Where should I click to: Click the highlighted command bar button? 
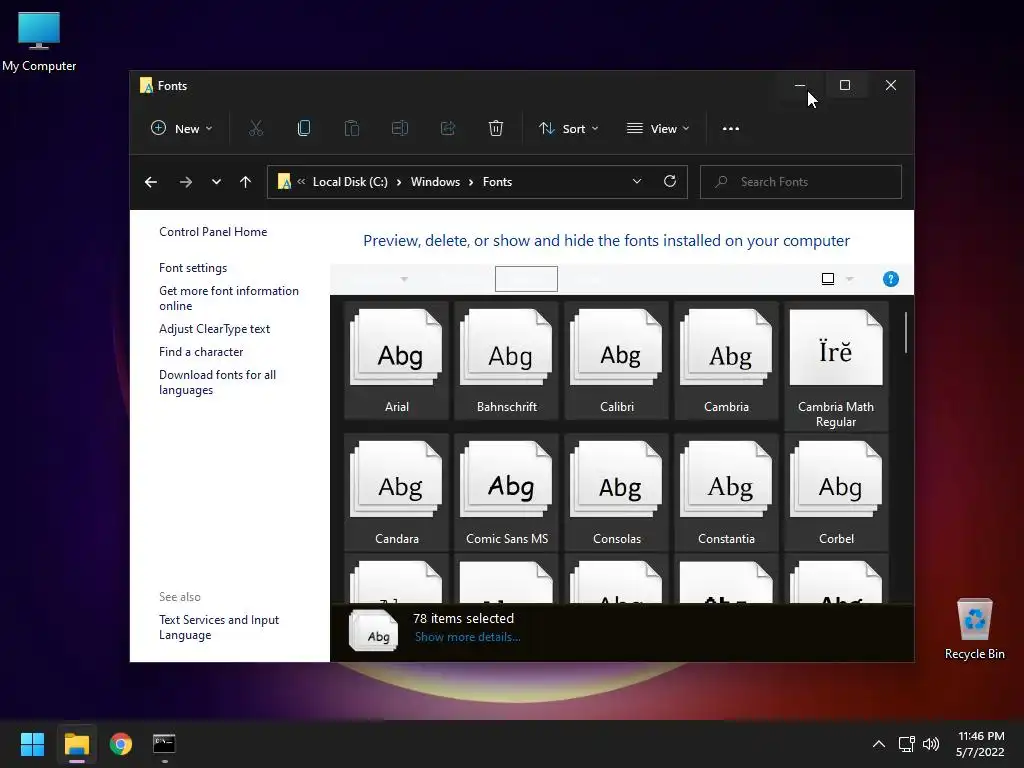526,279
